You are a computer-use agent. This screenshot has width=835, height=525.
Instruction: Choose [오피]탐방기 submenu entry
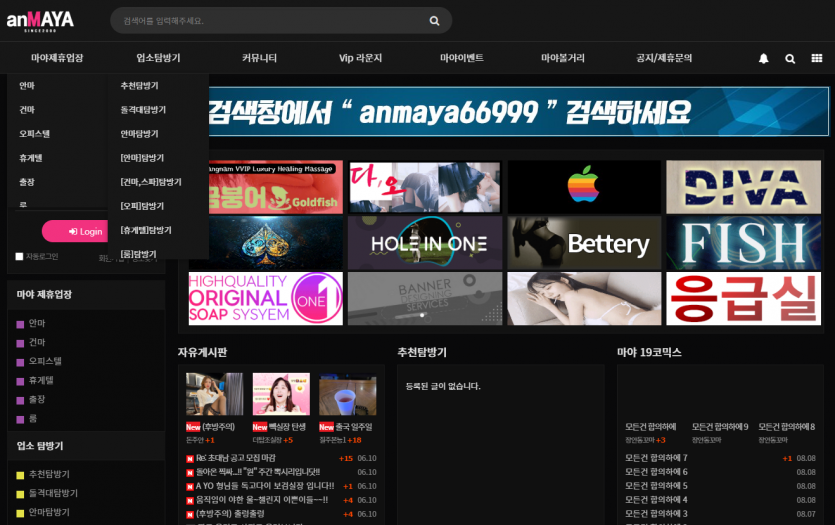pyautogui.click(x=142, y=206)
